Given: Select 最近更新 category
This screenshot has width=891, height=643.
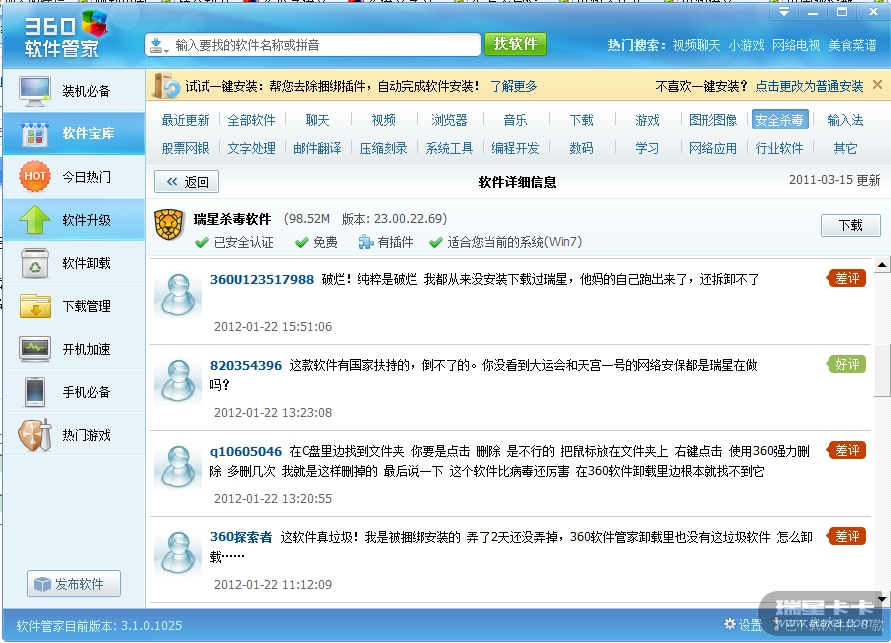Looking at the screenshot, I should pos(185,120).
